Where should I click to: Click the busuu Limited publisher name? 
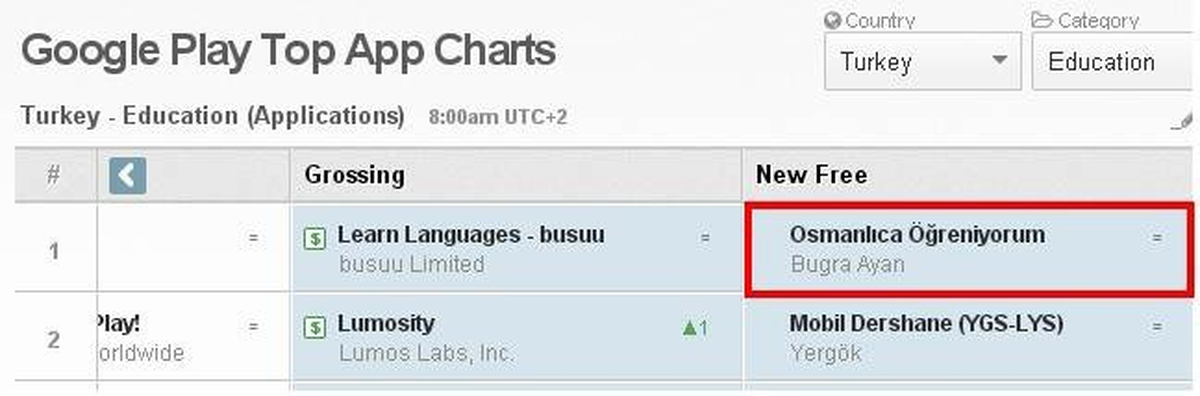point(411,265)
